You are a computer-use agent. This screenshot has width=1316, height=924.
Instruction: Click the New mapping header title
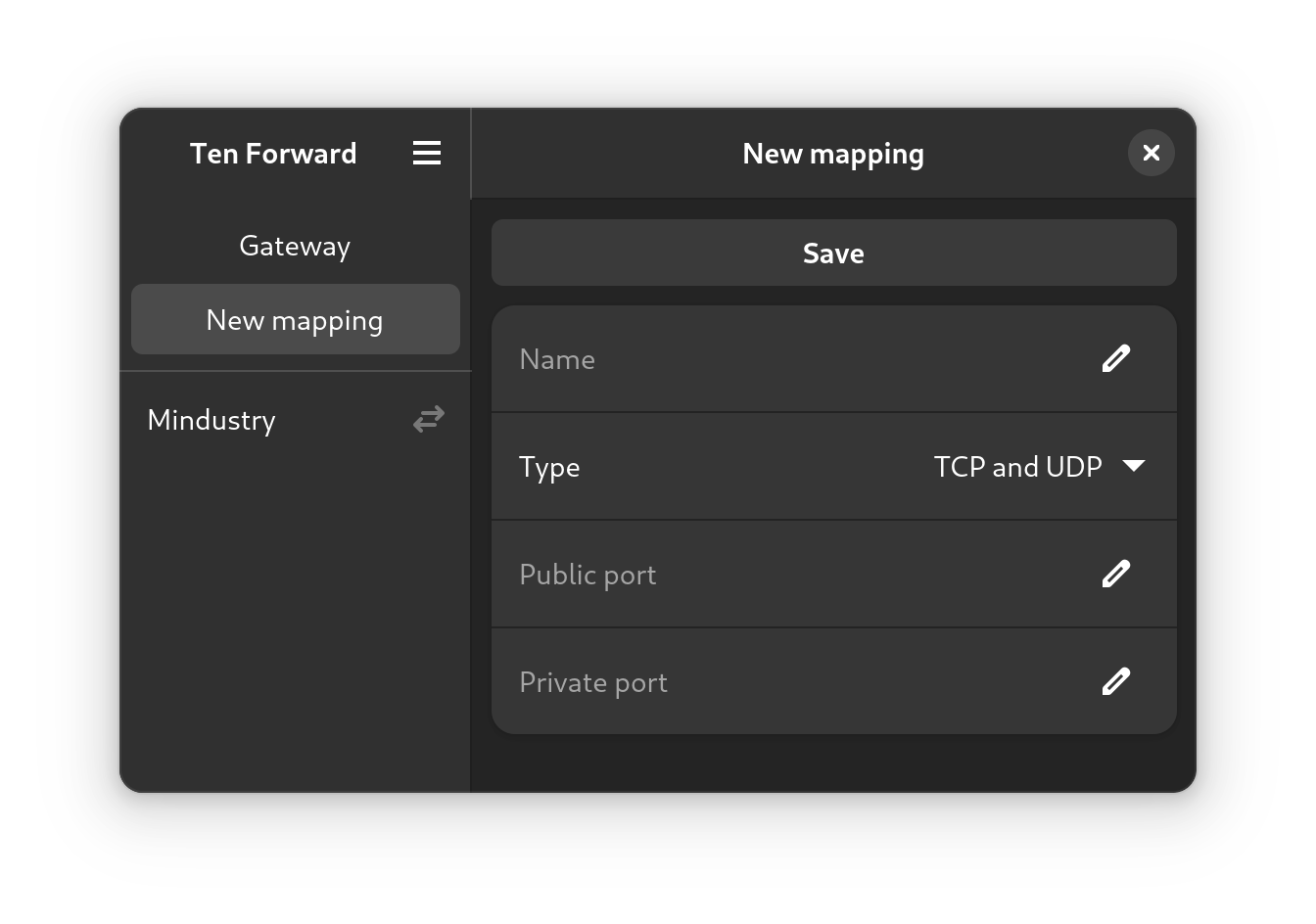(x=833, y=155)
